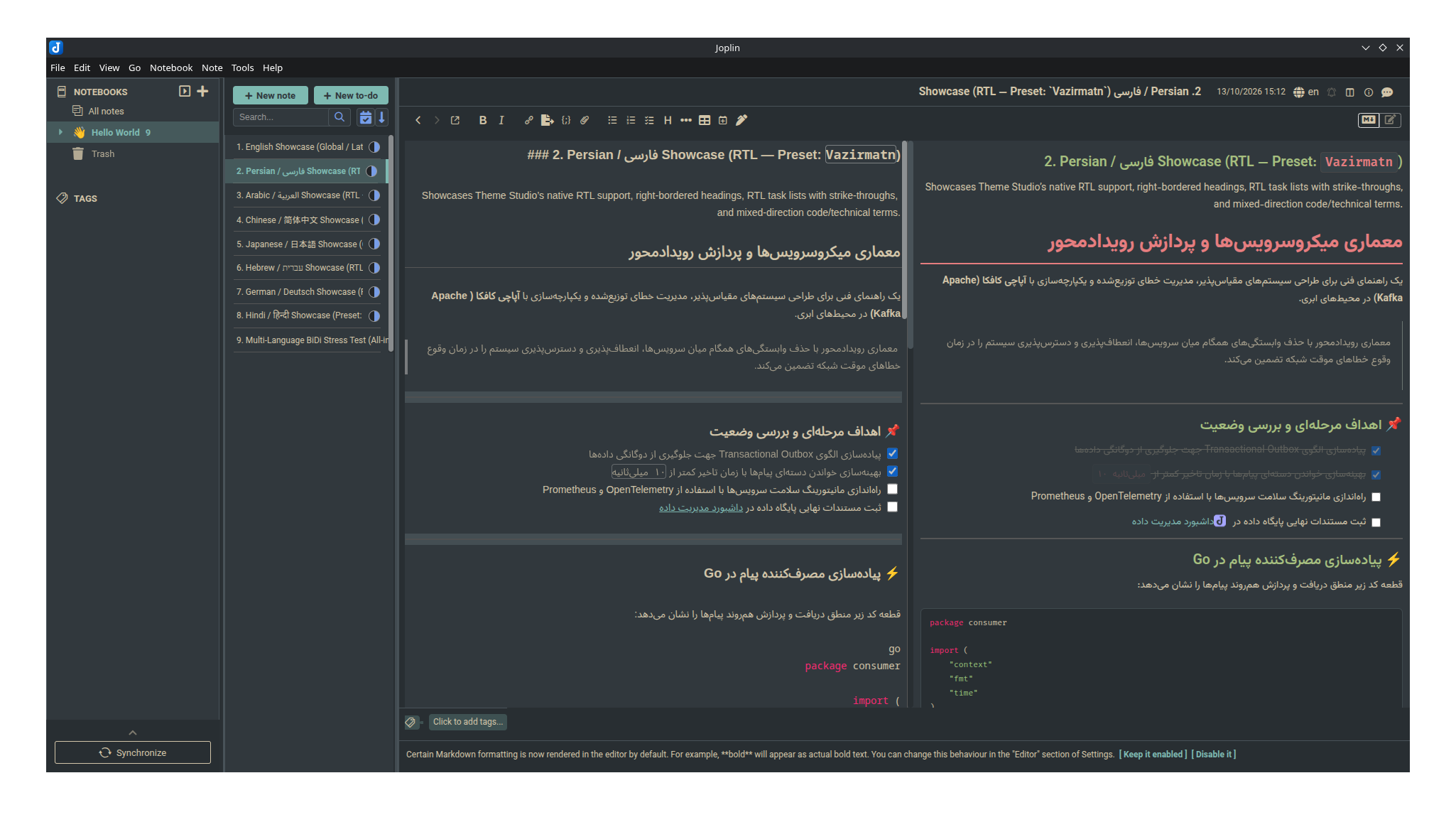The height and width of the screenshot is (827, 1456).
Task: Open the Arabic Showcase note
Action: pos(307,195)
